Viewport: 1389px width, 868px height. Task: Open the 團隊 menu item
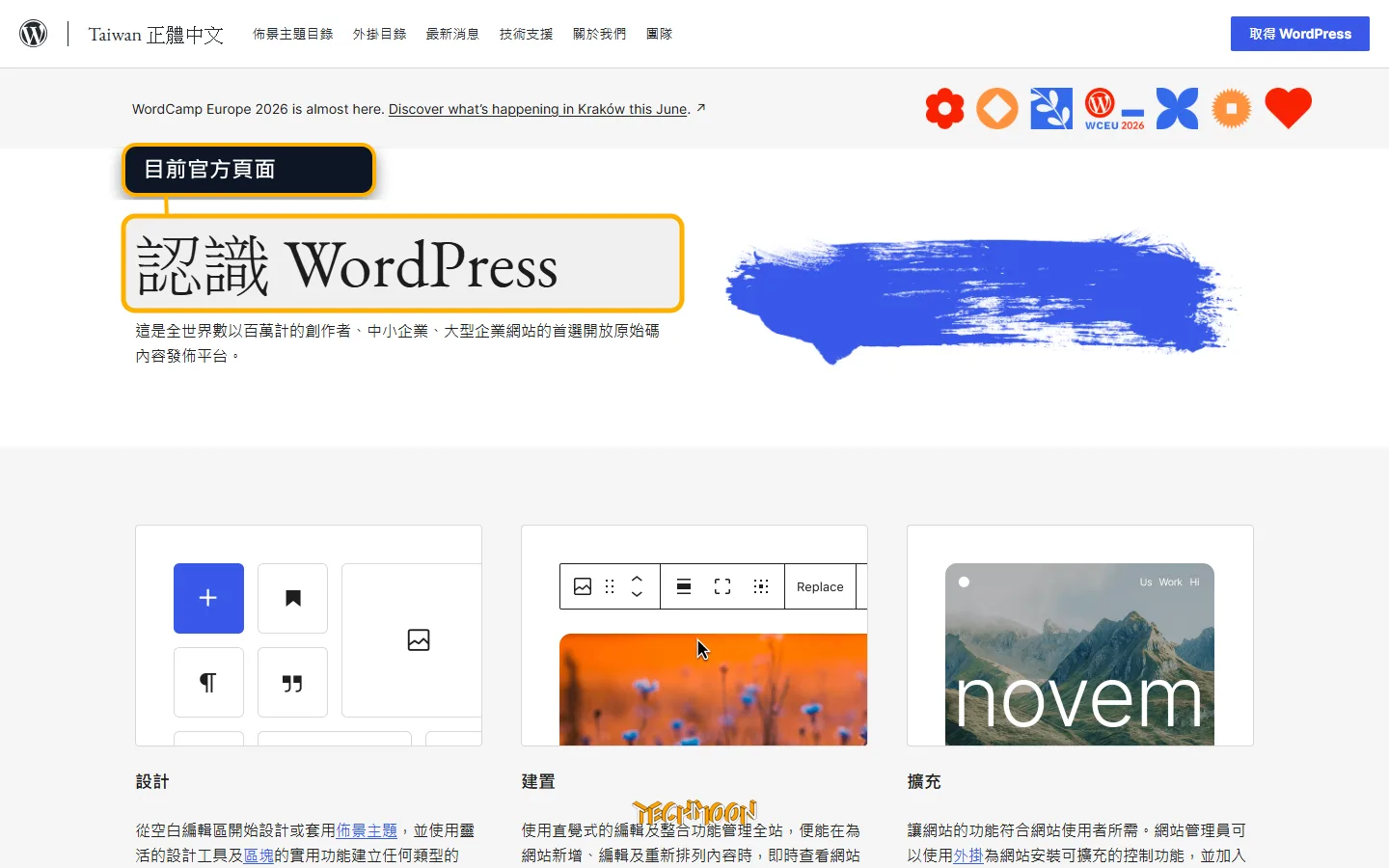(x=660, y=34)
